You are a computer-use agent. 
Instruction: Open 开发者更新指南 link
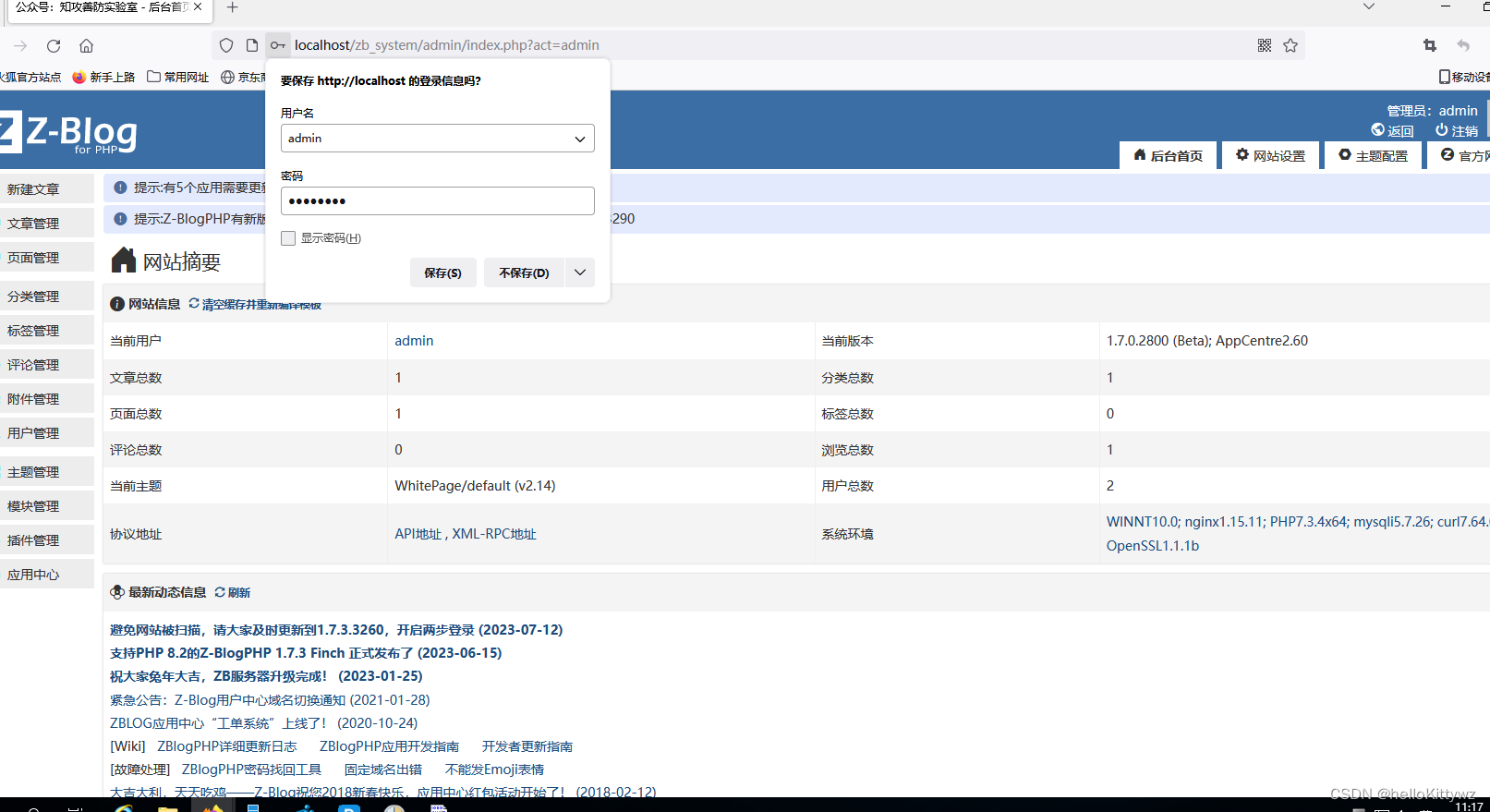tap(527, 746)
